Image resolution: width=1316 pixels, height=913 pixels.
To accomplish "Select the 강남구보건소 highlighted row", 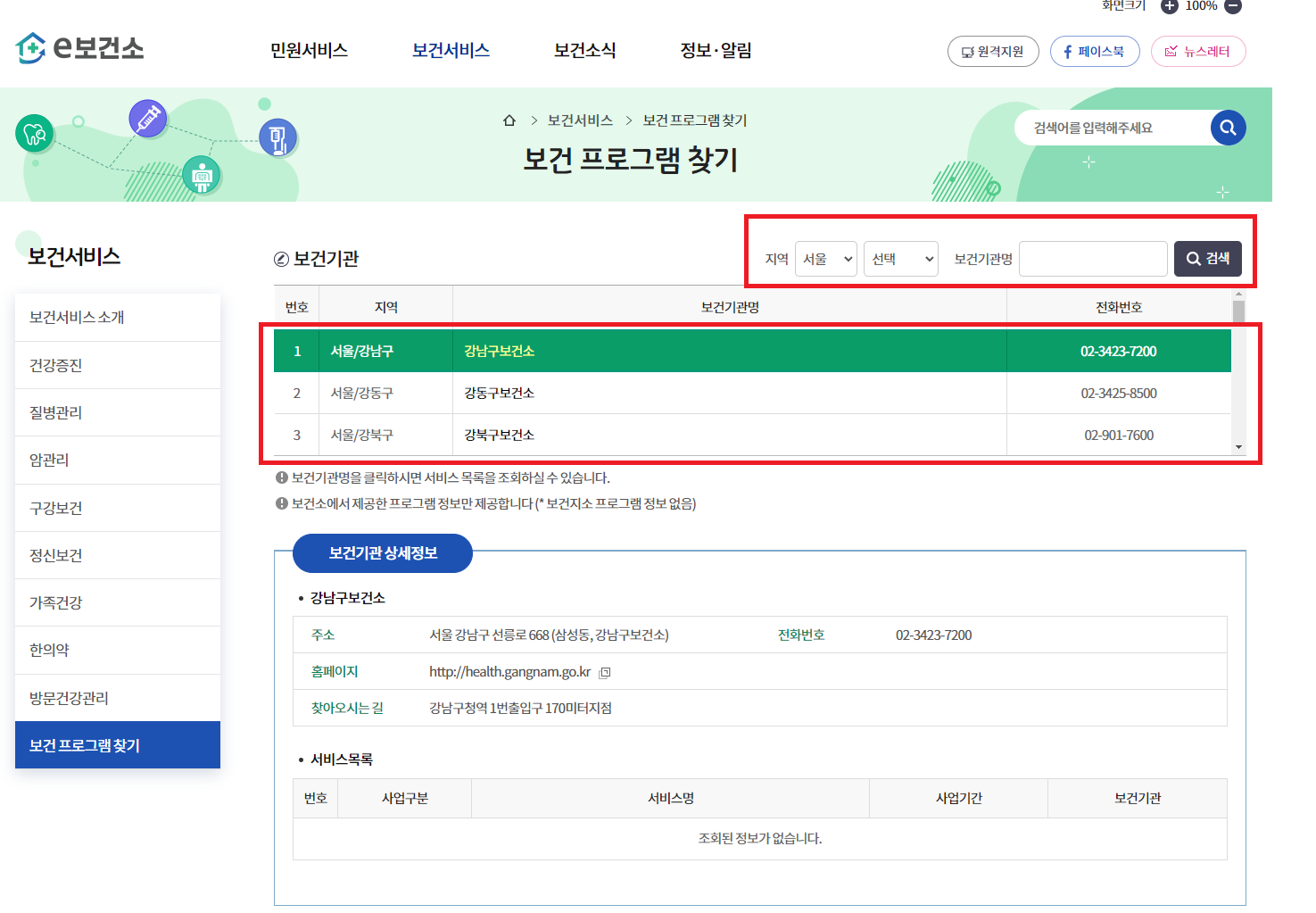I will (x=500, y=351).
